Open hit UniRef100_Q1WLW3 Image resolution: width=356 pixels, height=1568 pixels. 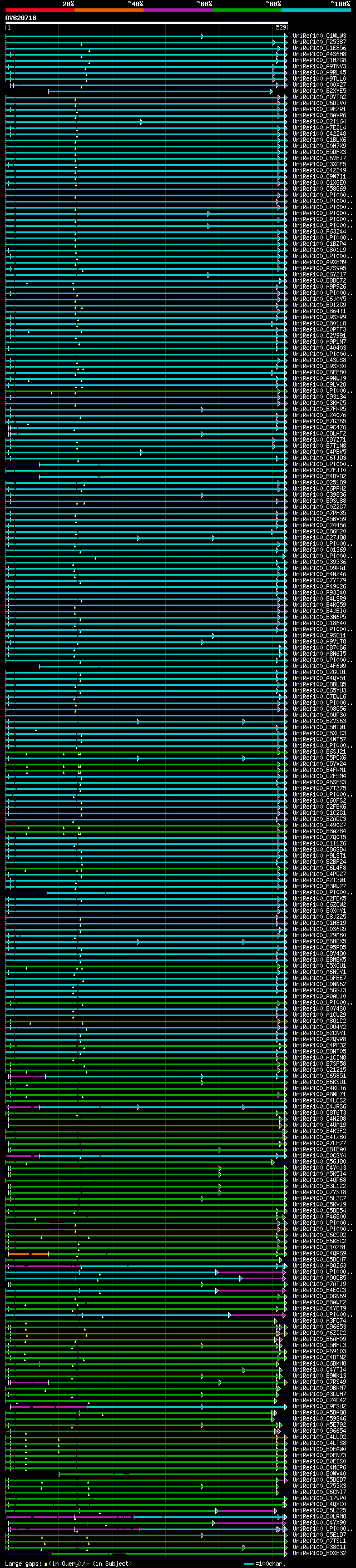319,36
